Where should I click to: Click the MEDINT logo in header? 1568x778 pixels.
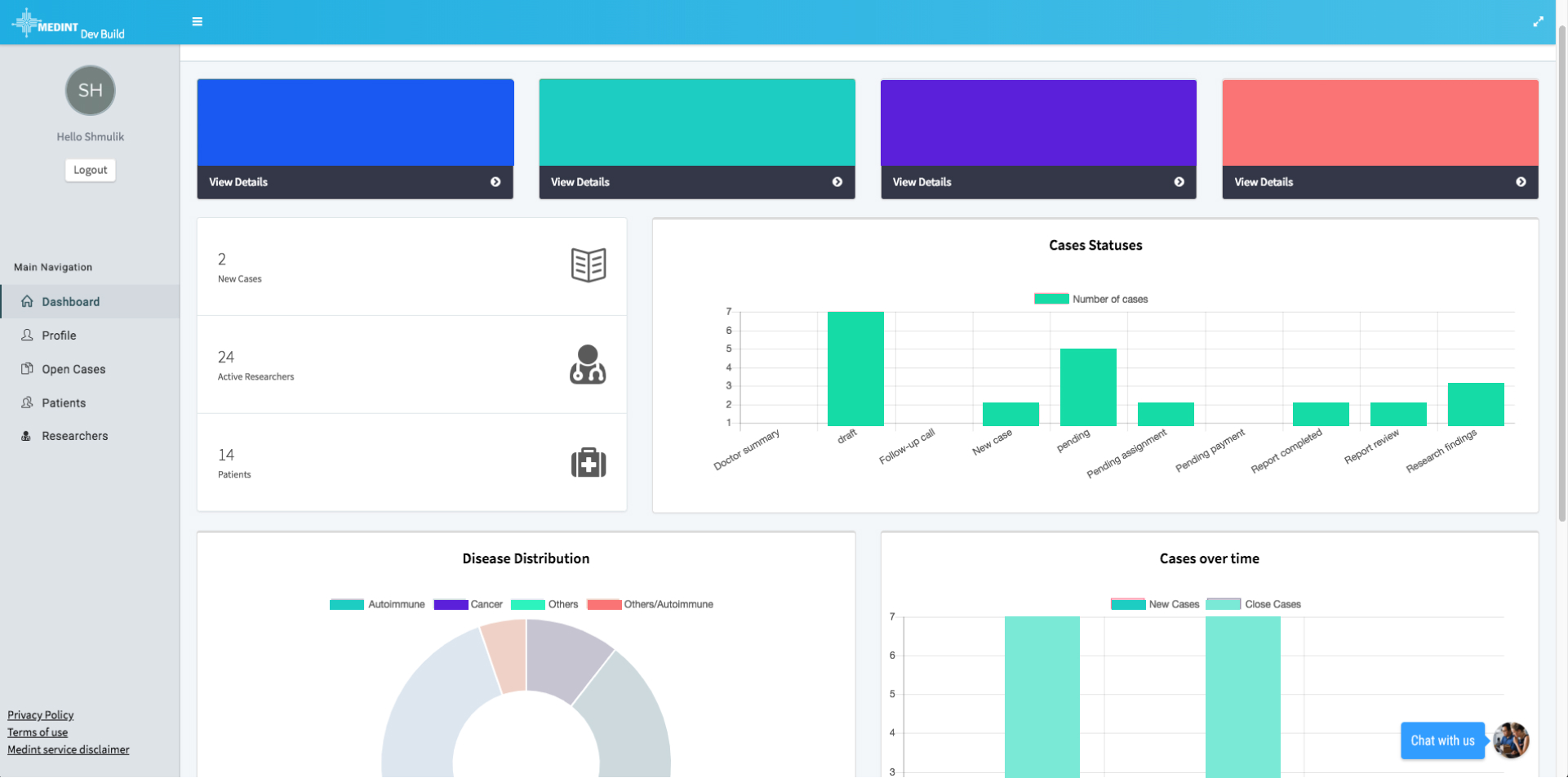[69, 24]
